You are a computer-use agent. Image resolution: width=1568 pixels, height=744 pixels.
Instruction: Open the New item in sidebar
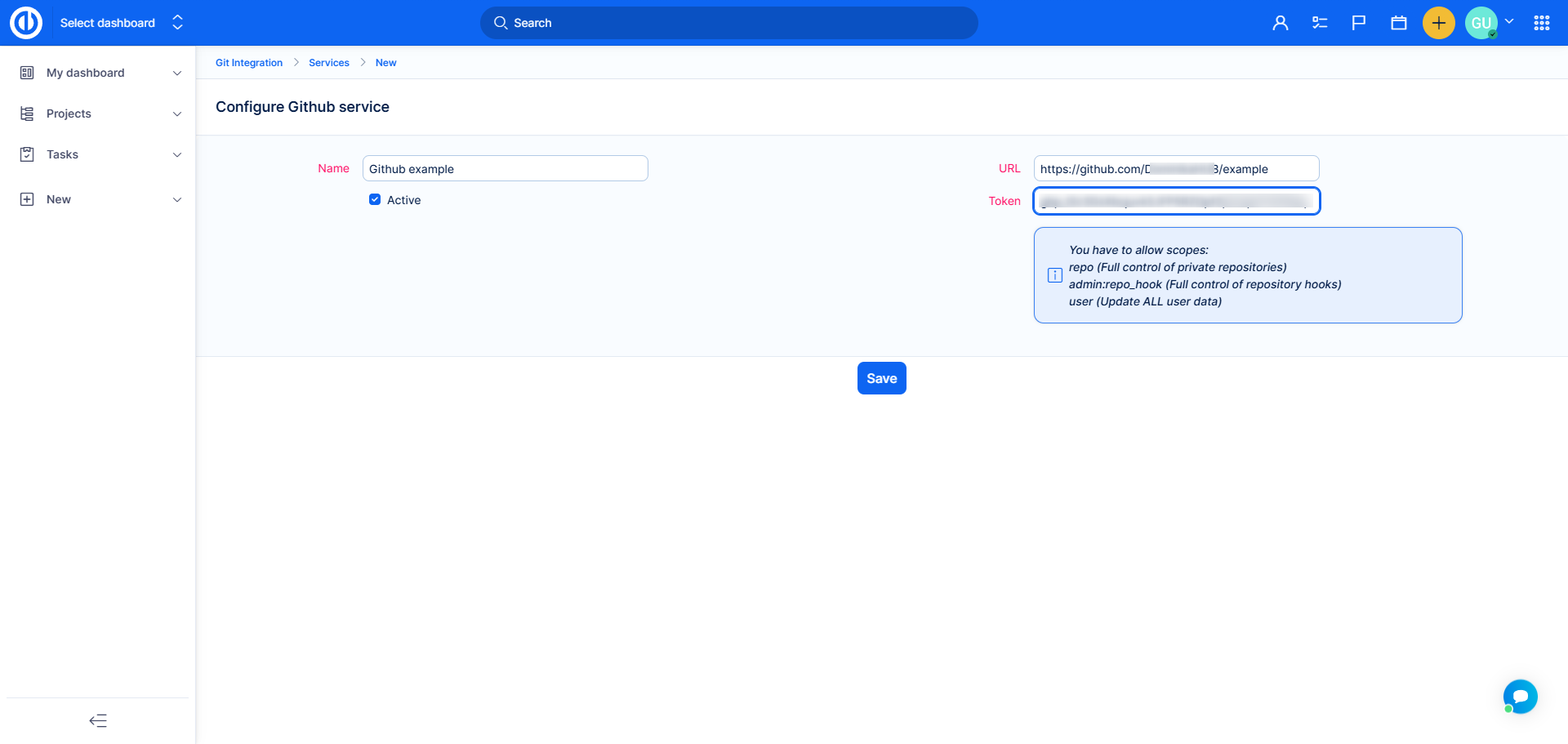59,199
